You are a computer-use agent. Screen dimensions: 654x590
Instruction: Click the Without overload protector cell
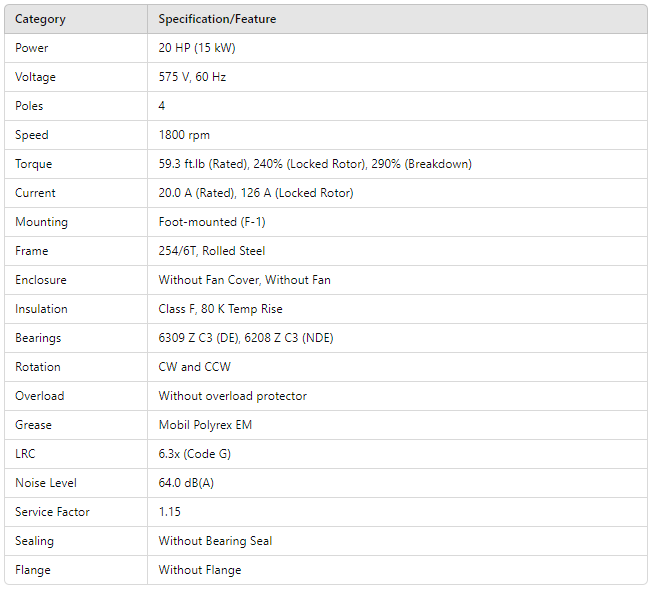232,396
